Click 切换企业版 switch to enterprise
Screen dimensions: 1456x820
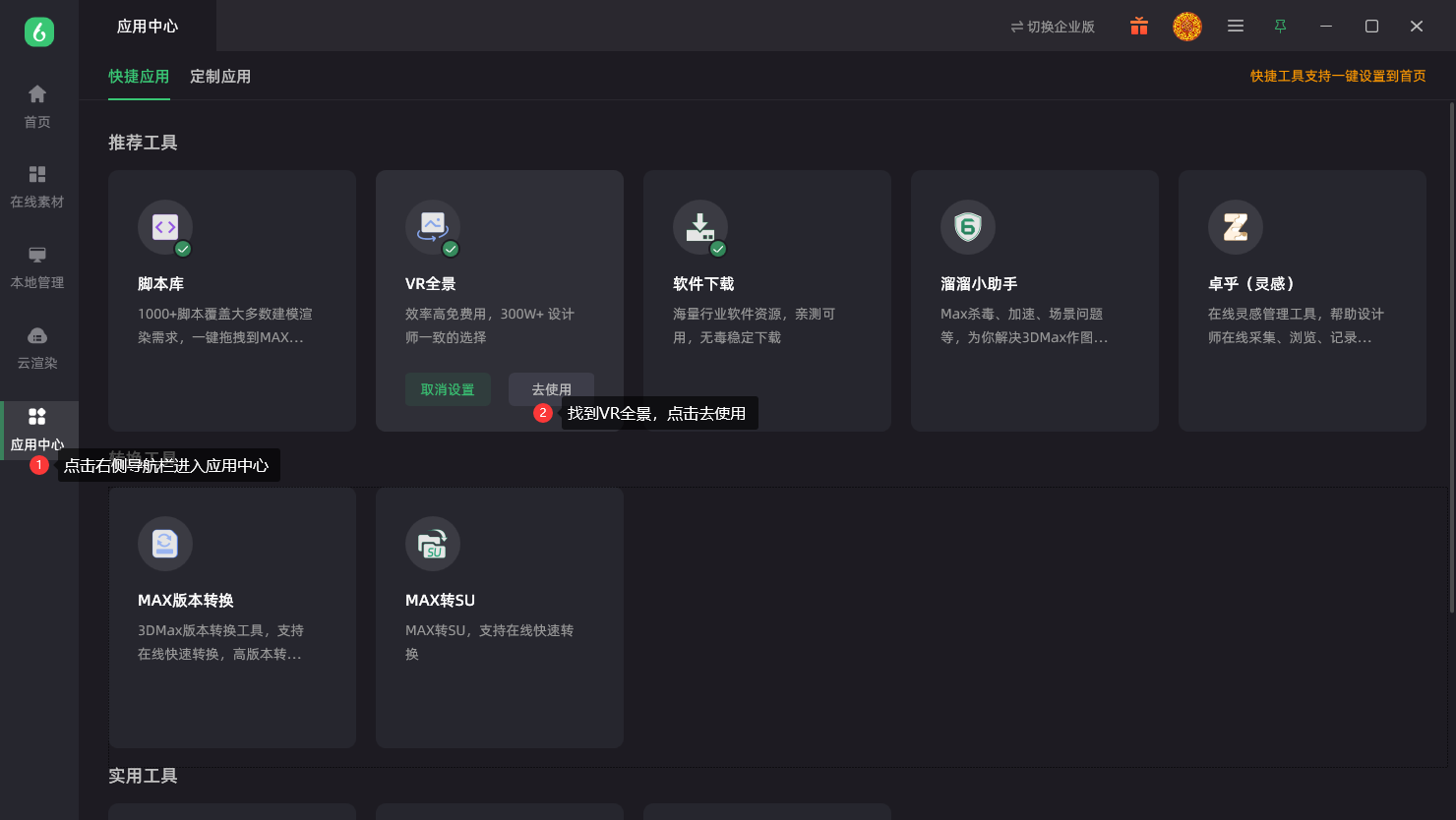[x=1053, y=27]
